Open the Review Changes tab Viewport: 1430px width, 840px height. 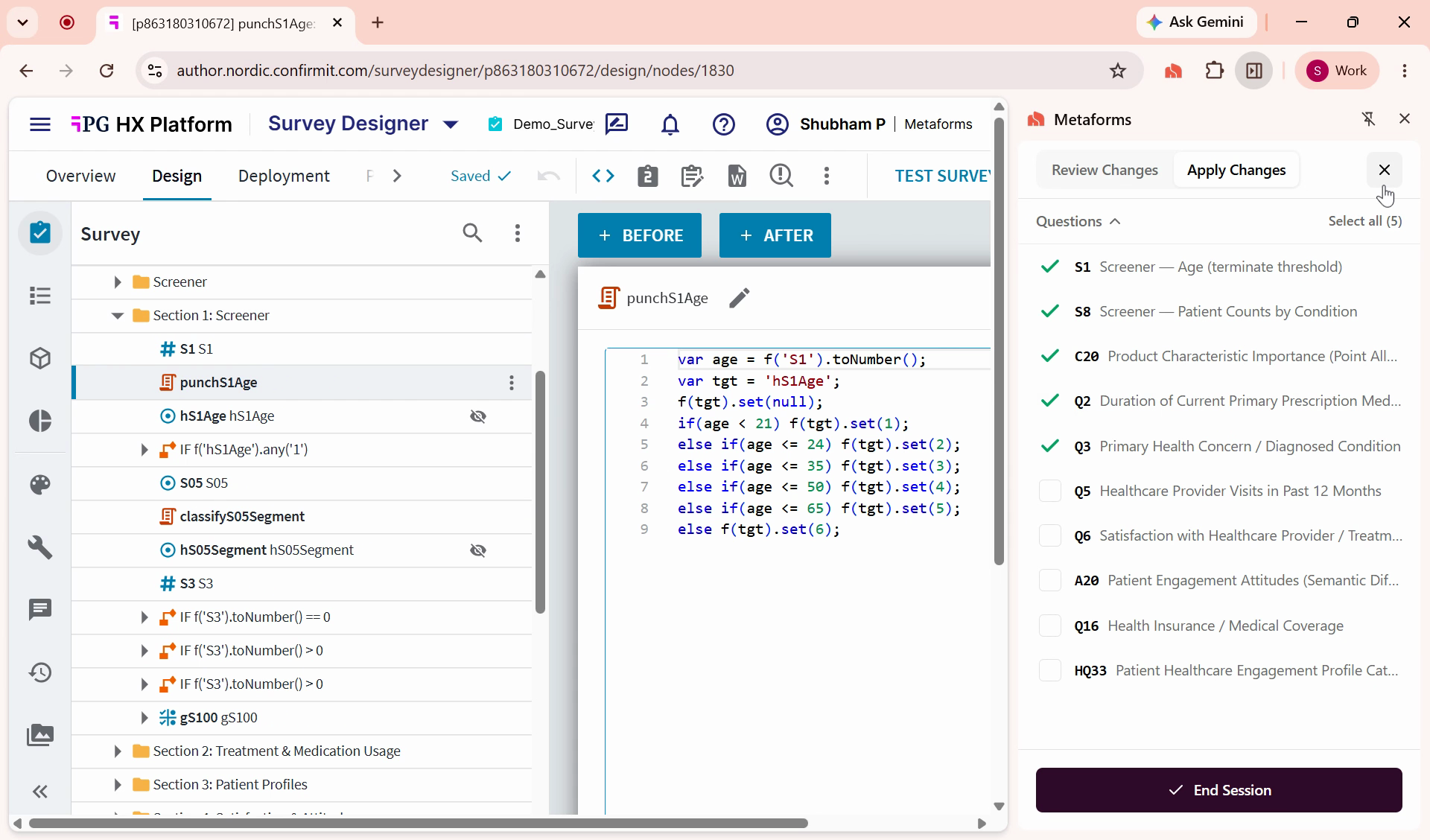point(1105,171)
